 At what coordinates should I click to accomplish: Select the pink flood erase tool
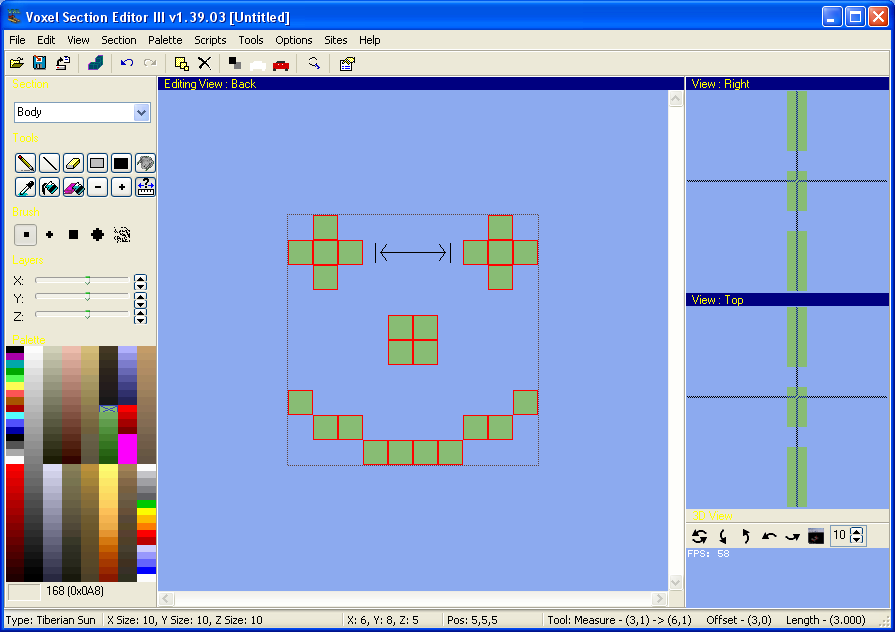pos(73,187)
